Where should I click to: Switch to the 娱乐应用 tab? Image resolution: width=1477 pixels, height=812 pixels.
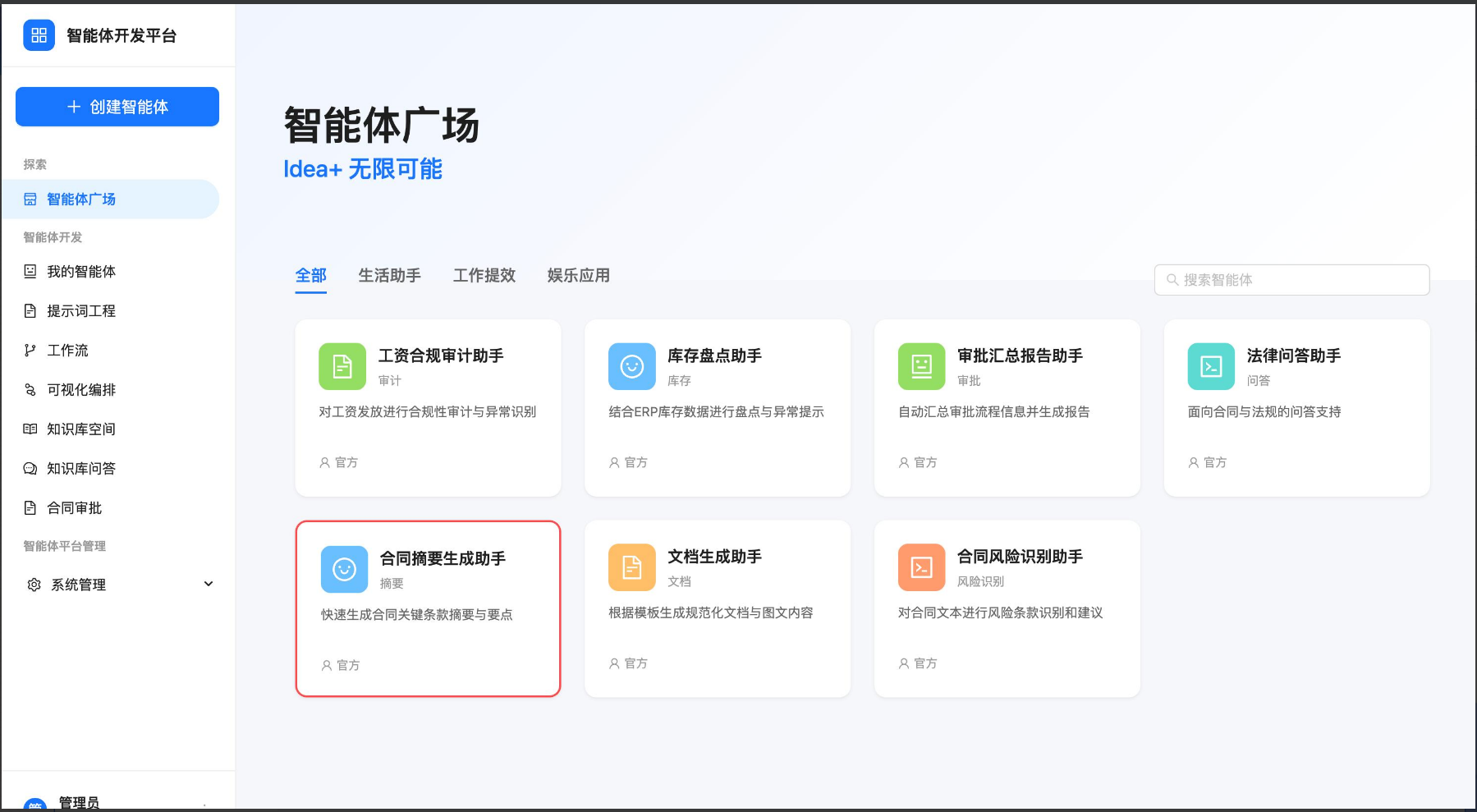(x=576, y=275)
